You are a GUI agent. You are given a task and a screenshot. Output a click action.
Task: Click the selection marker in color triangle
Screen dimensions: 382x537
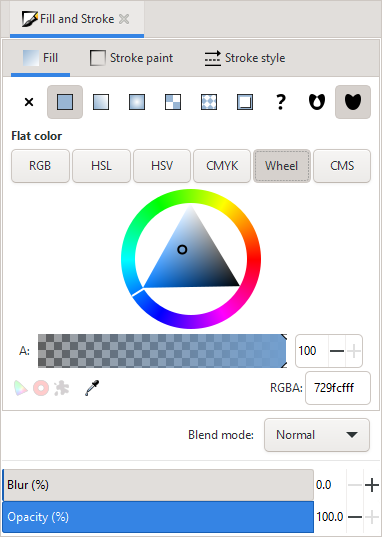point(182,250)
